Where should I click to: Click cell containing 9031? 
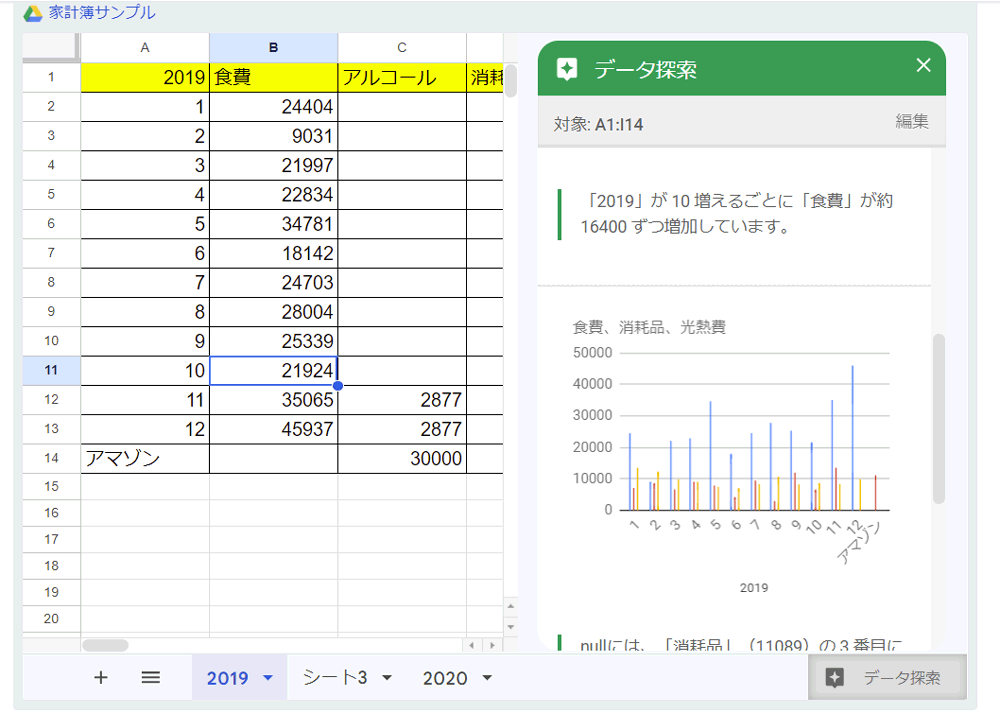coord(274,136)
